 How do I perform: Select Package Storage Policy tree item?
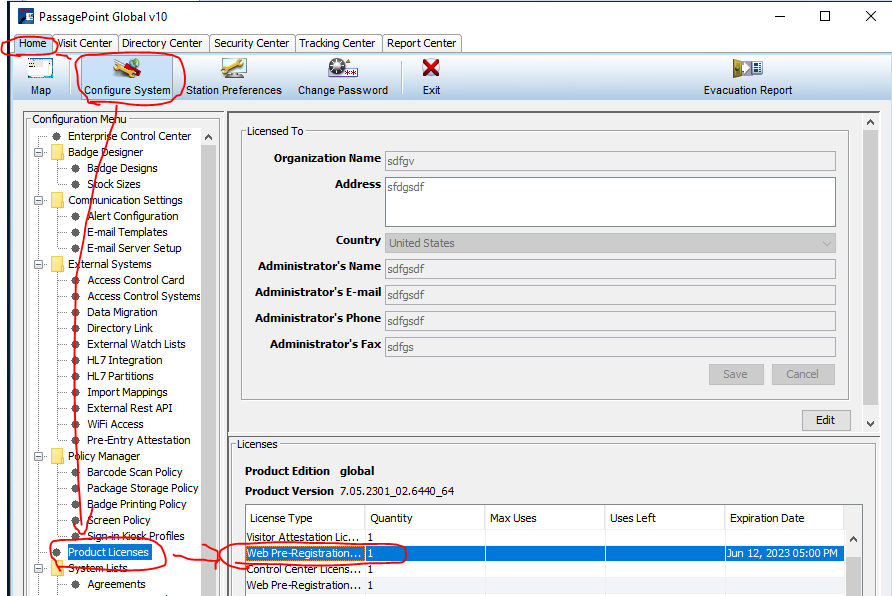(x=143, y=488)
